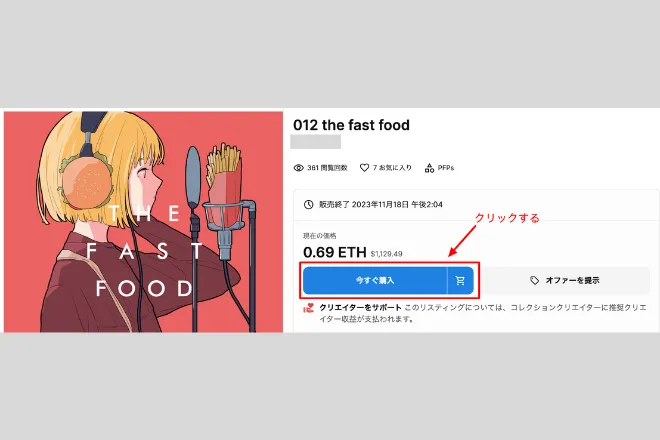Open the blurred collection name link
Image resolution: width=660 pixels, height=440 pixels.
tap(316, 142)
